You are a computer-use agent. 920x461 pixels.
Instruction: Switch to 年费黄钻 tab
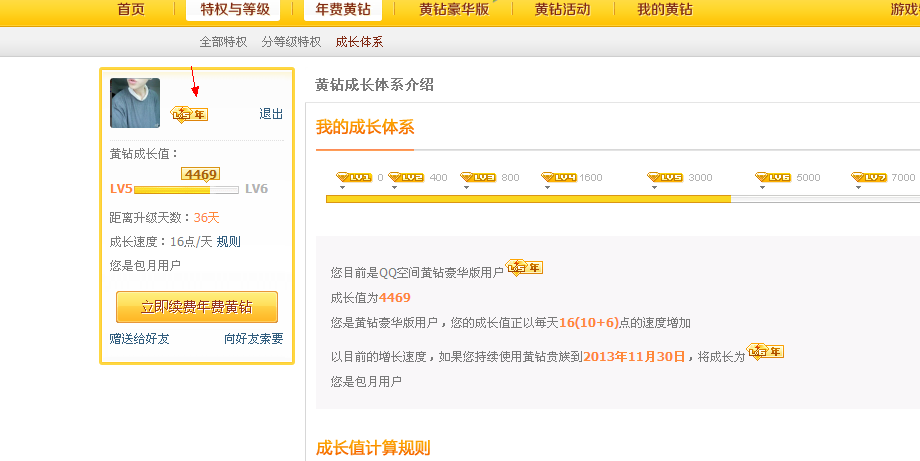coord(343,9)
